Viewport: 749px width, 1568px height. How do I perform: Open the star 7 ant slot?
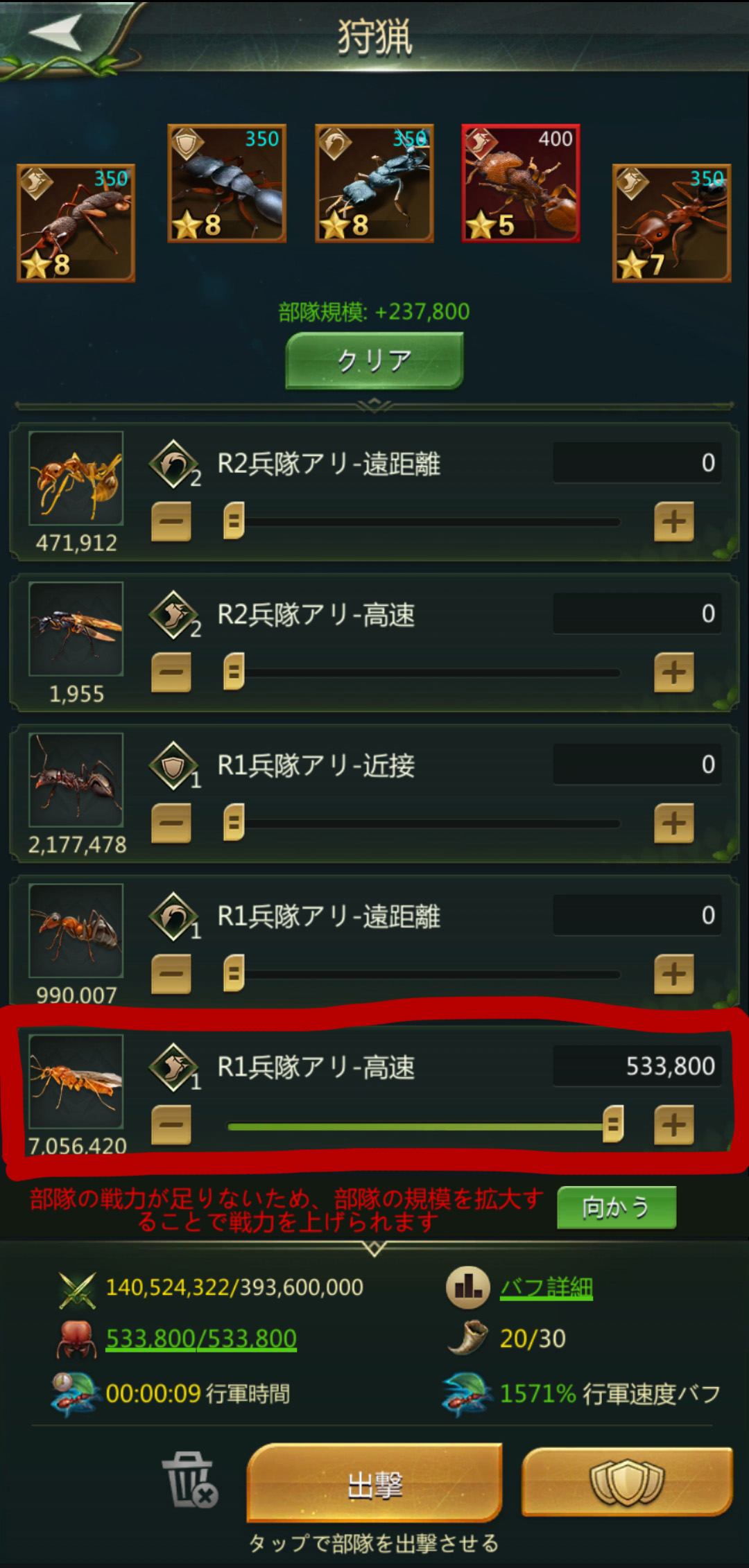[671, 223]
